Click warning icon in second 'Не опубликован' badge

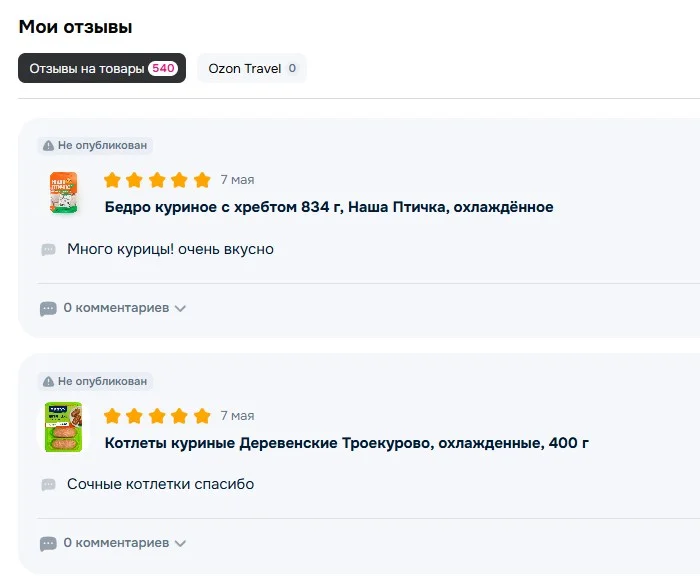pos(48,381)
